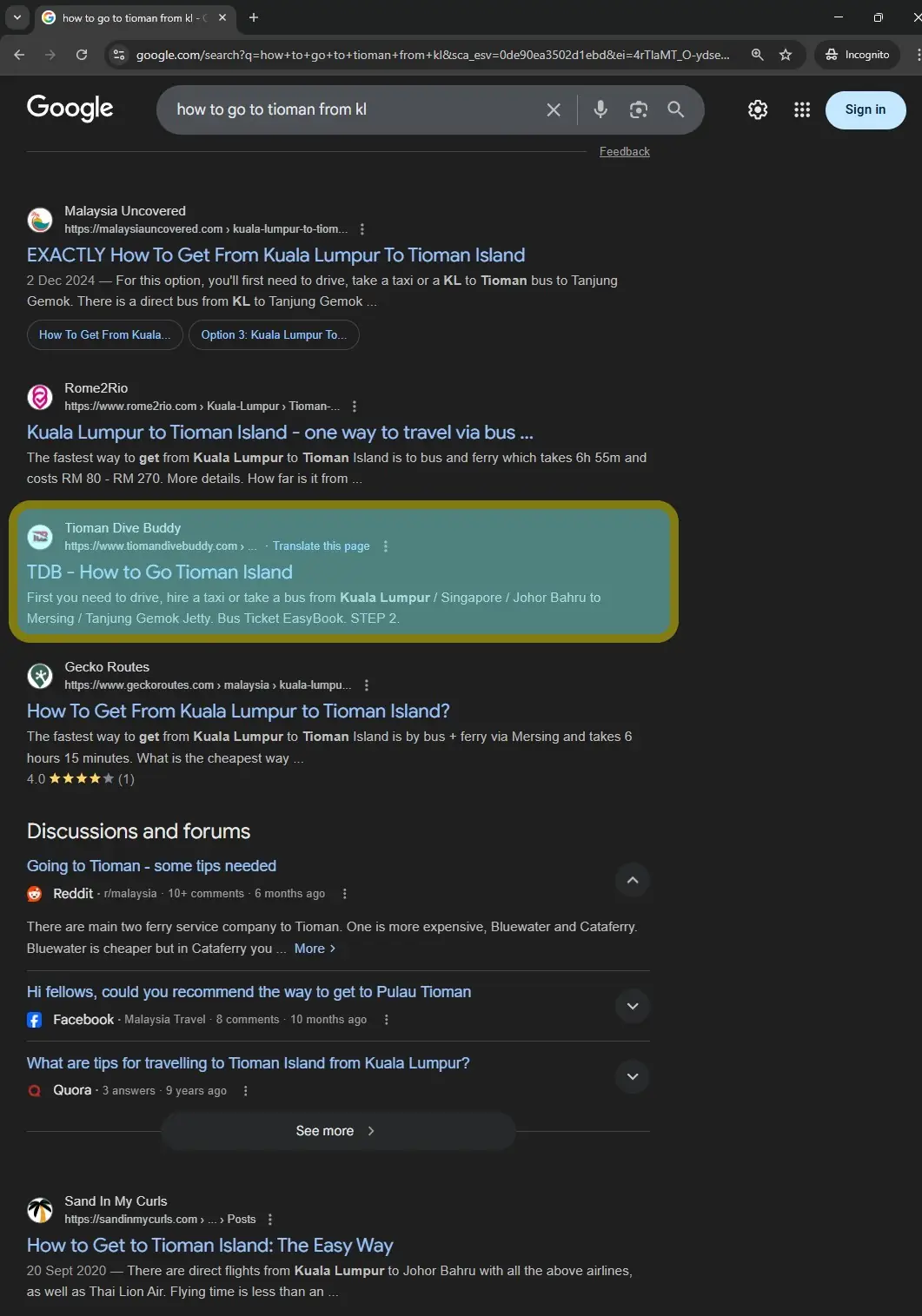The height and width of the screenshot is (1316, 922).
Task: Open 'TDB - How to Go Tioman Island' link
Action: point(160,572)
